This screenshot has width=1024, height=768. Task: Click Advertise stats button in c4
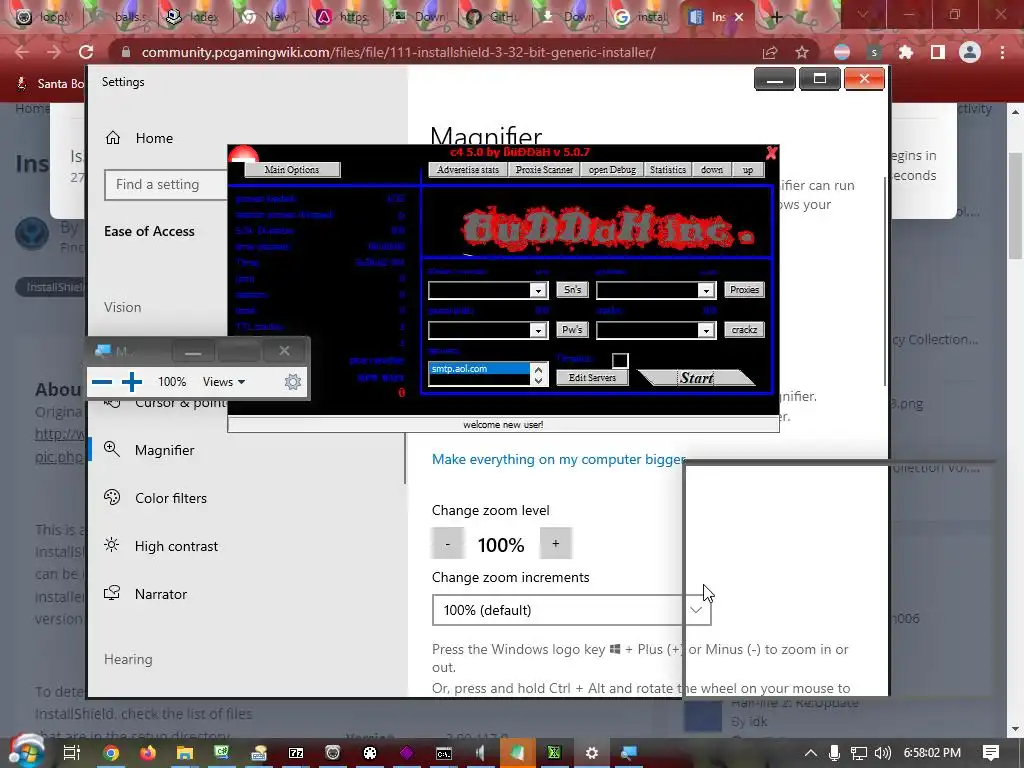(x=468, y=170)
